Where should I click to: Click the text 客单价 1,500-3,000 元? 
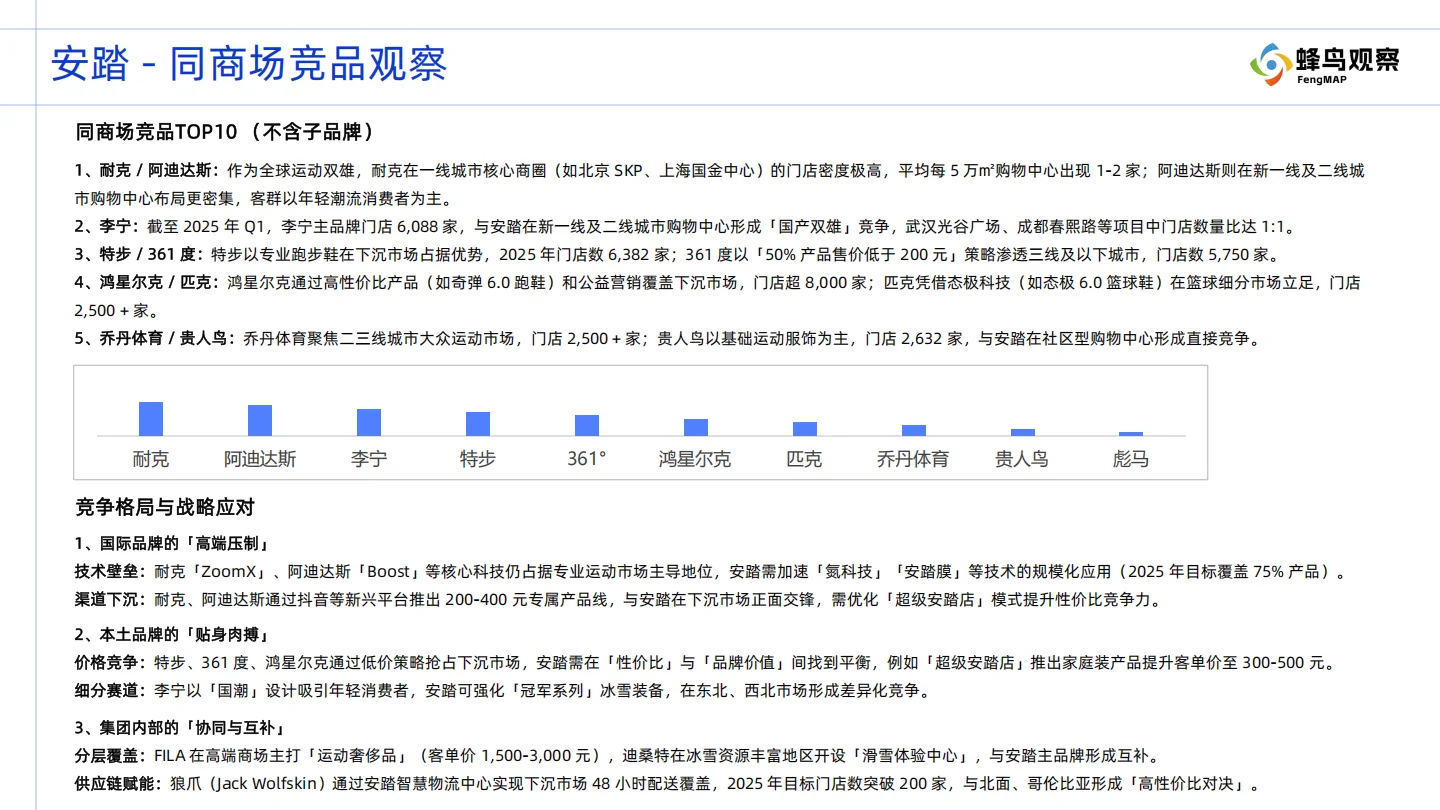[509, 756]
